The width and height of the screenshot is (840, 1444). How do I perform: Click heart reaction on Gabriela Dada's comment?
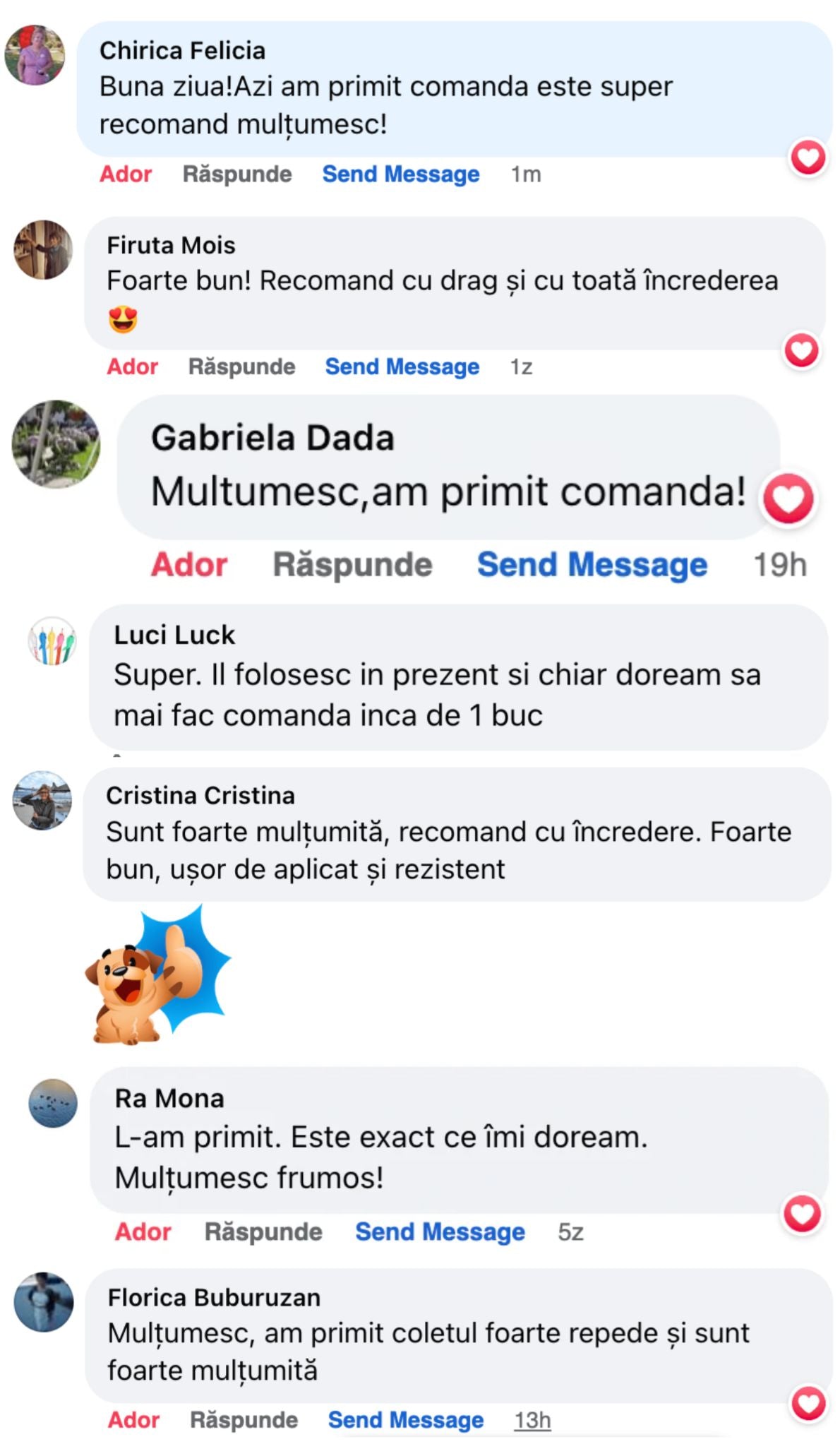[788, 499]
